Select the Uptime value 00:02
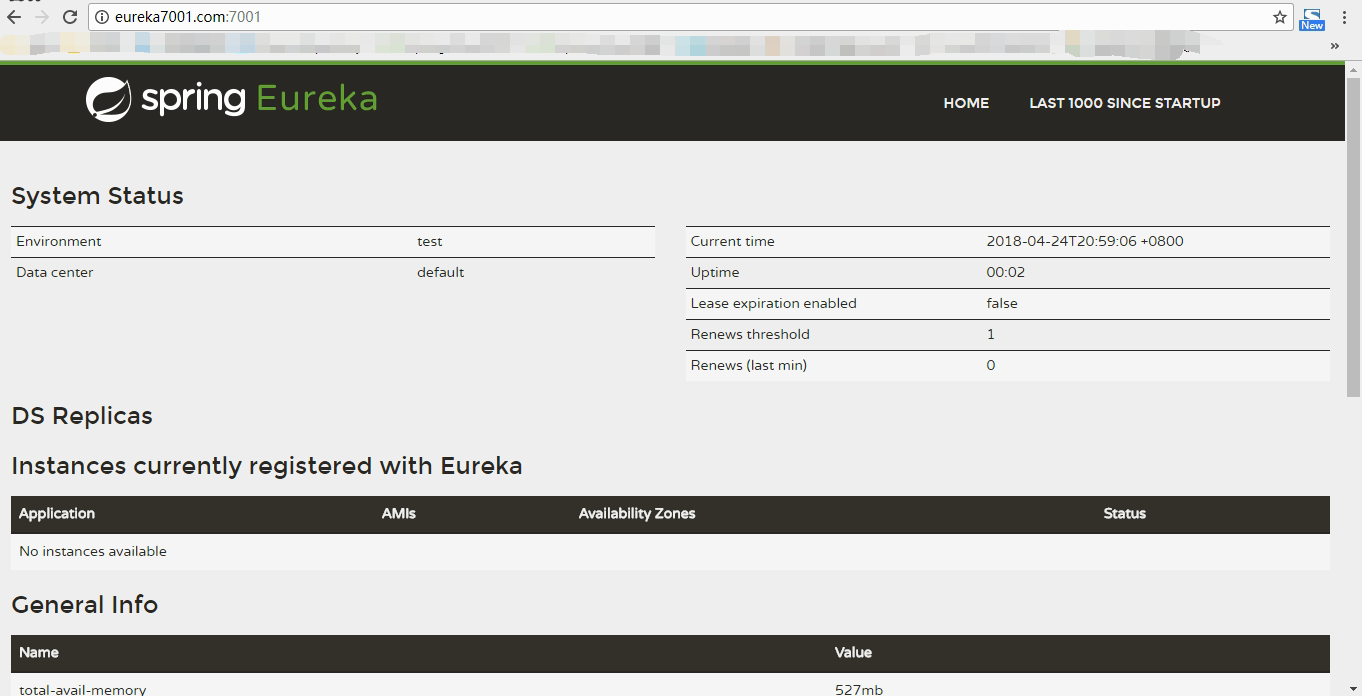Image resolution: width=1362 pixels, height=696 pixels. pos(1006,272)
